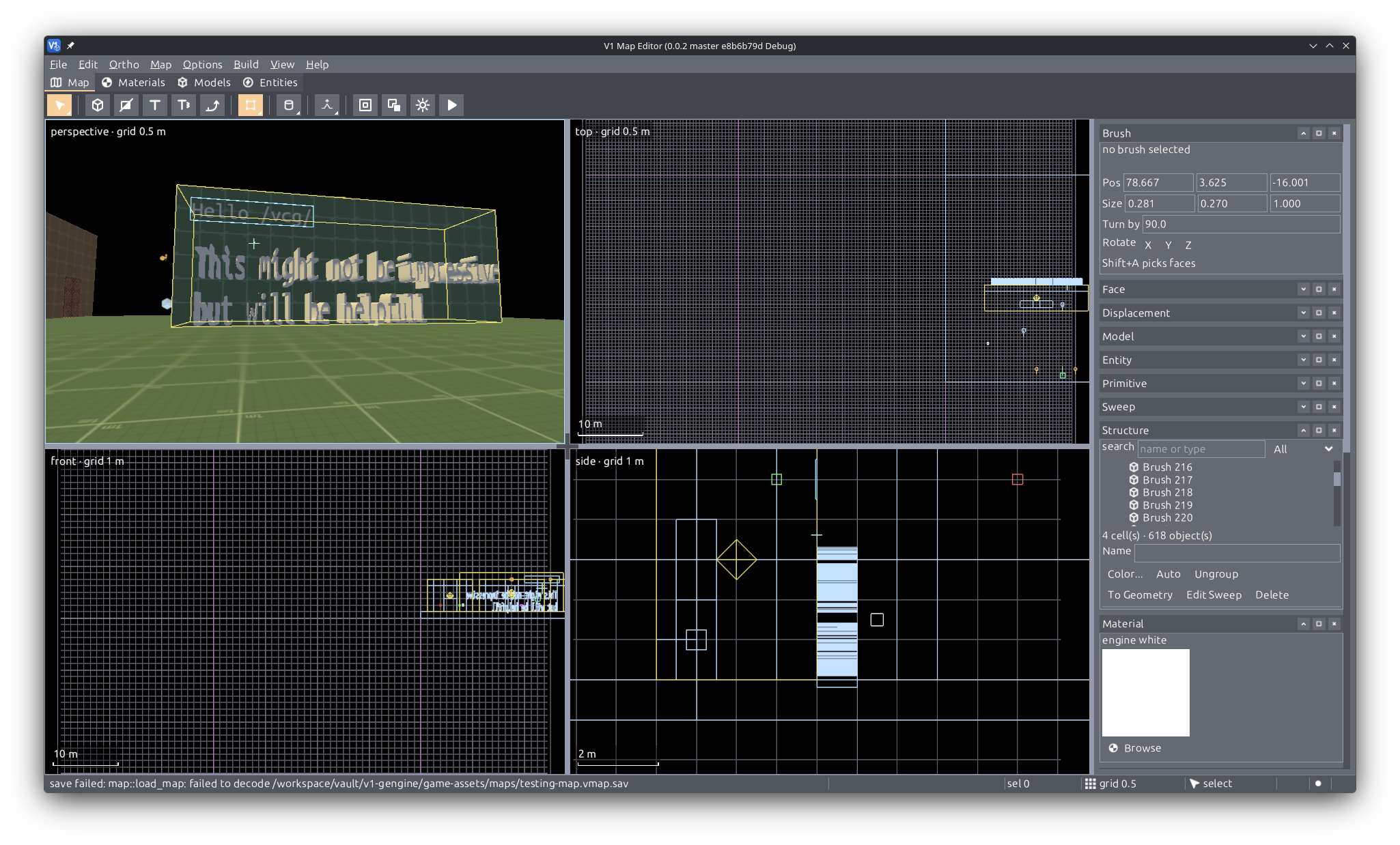This screenshot has width=1400, height=845.
Task: Collapse the Structure panel
Action: point(1303,430)
